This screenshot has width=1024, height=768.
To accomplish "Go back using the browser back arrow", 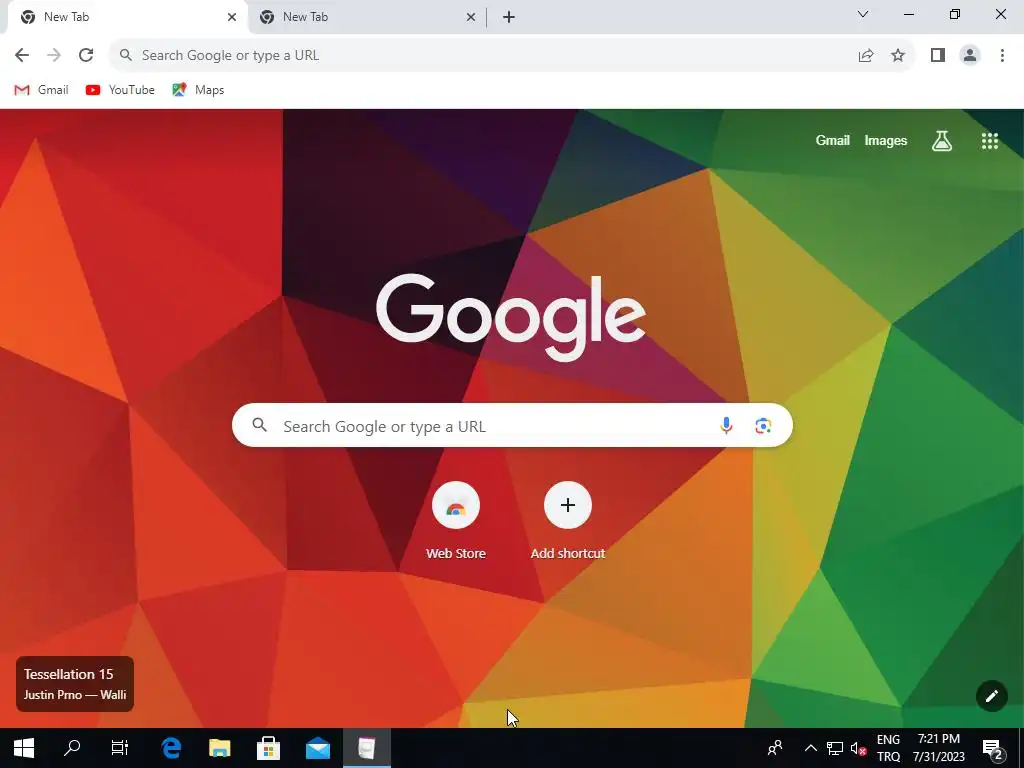I will click(22, 56).
